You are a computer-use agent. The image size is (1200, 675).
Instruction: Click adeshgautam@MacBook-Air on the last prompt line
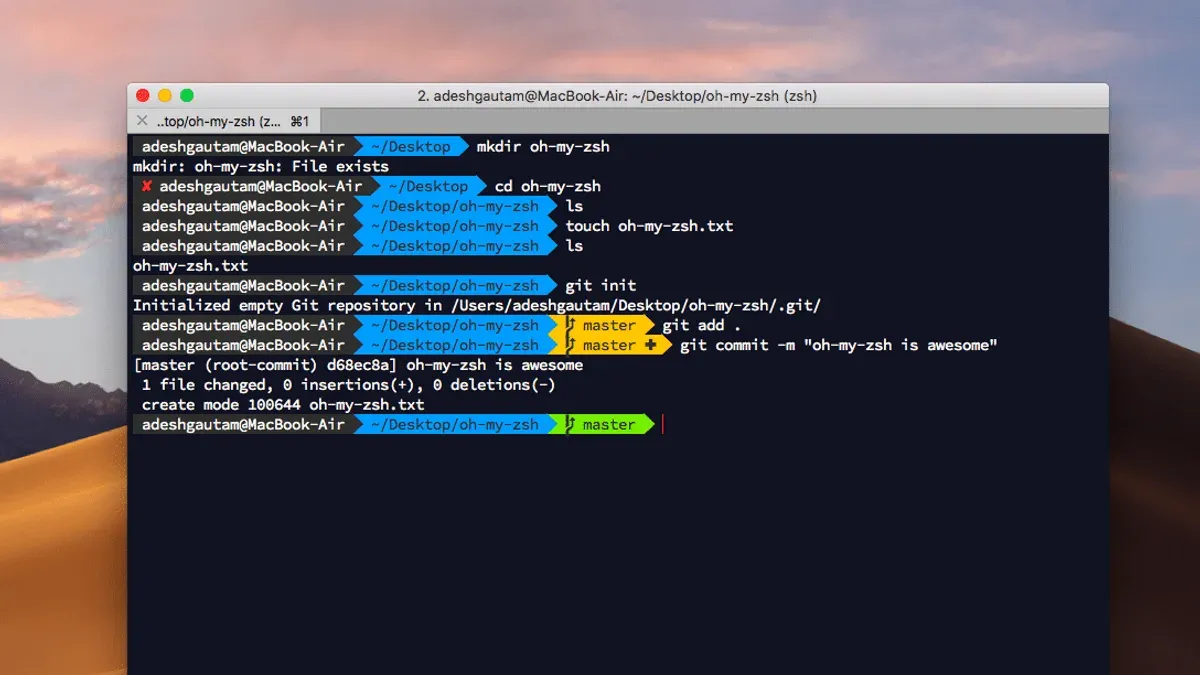click(243, 425)
